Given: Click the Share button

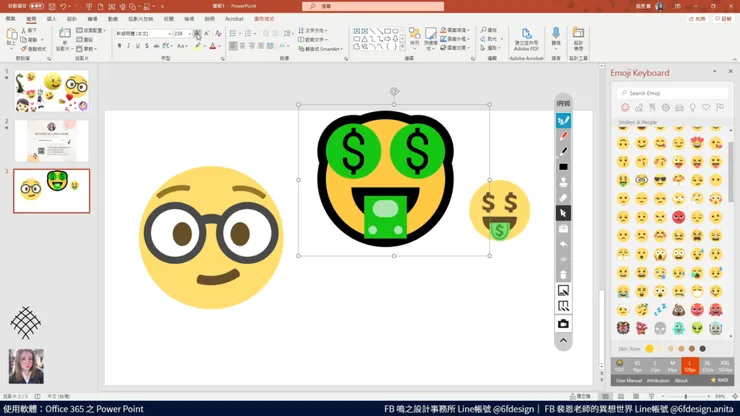Looking at the screenshot, I should tap(697, 19).
